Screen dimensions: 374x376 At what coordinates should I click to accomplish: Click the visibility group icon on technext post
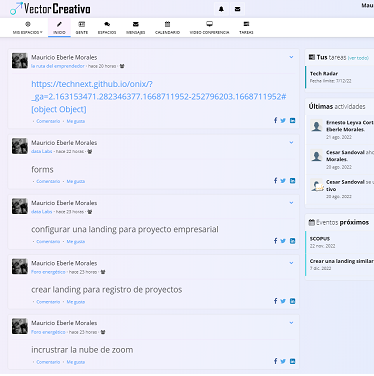[122, 66]
